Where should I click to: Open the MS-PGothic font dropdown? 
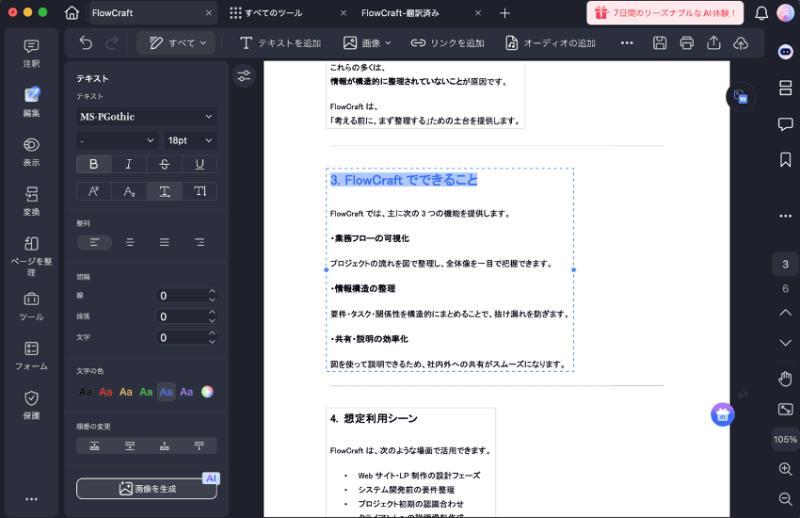click(x=146, y=116)
